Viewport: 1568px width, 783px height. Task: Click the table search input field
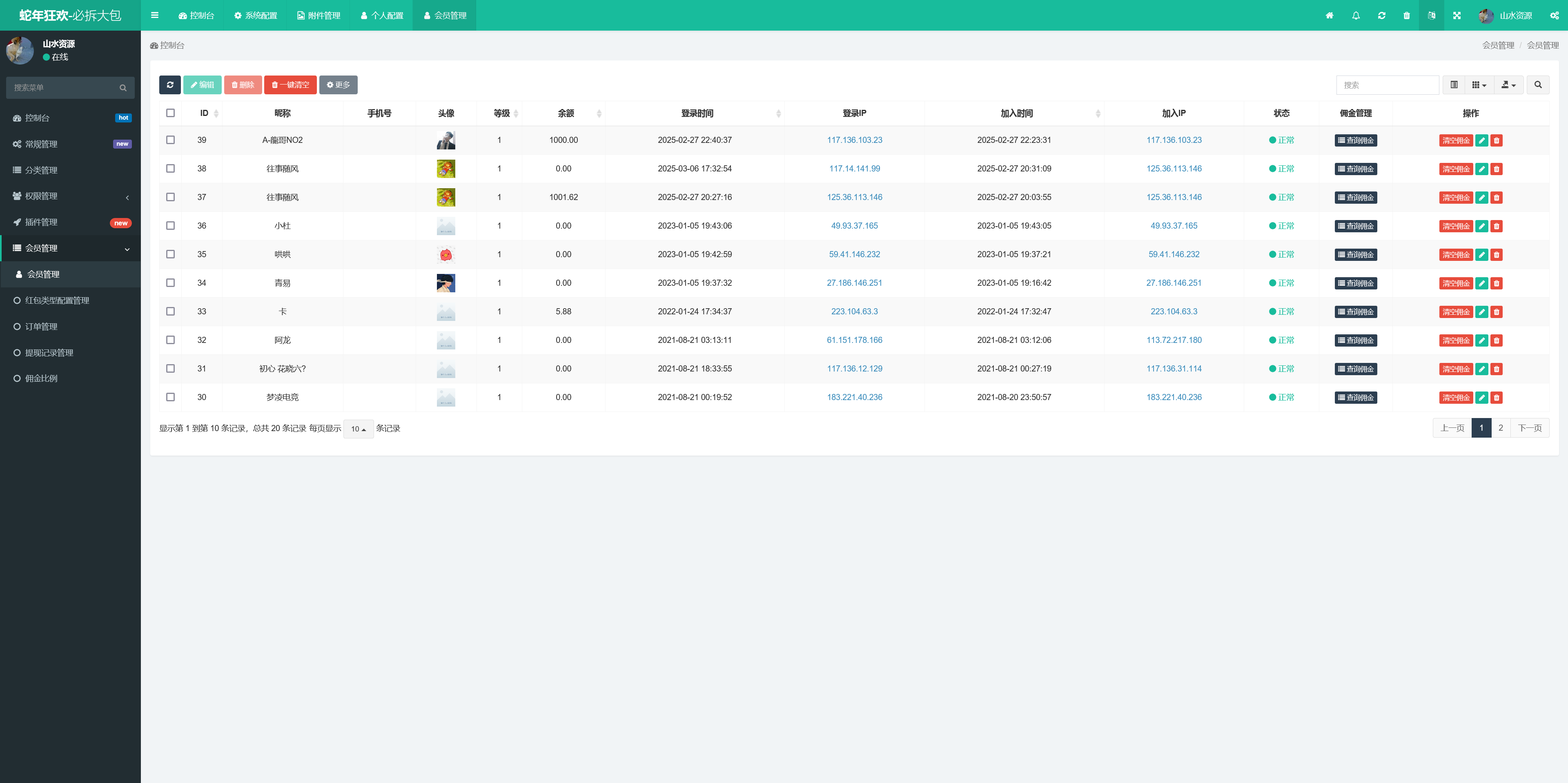(x=1387, y=85)
